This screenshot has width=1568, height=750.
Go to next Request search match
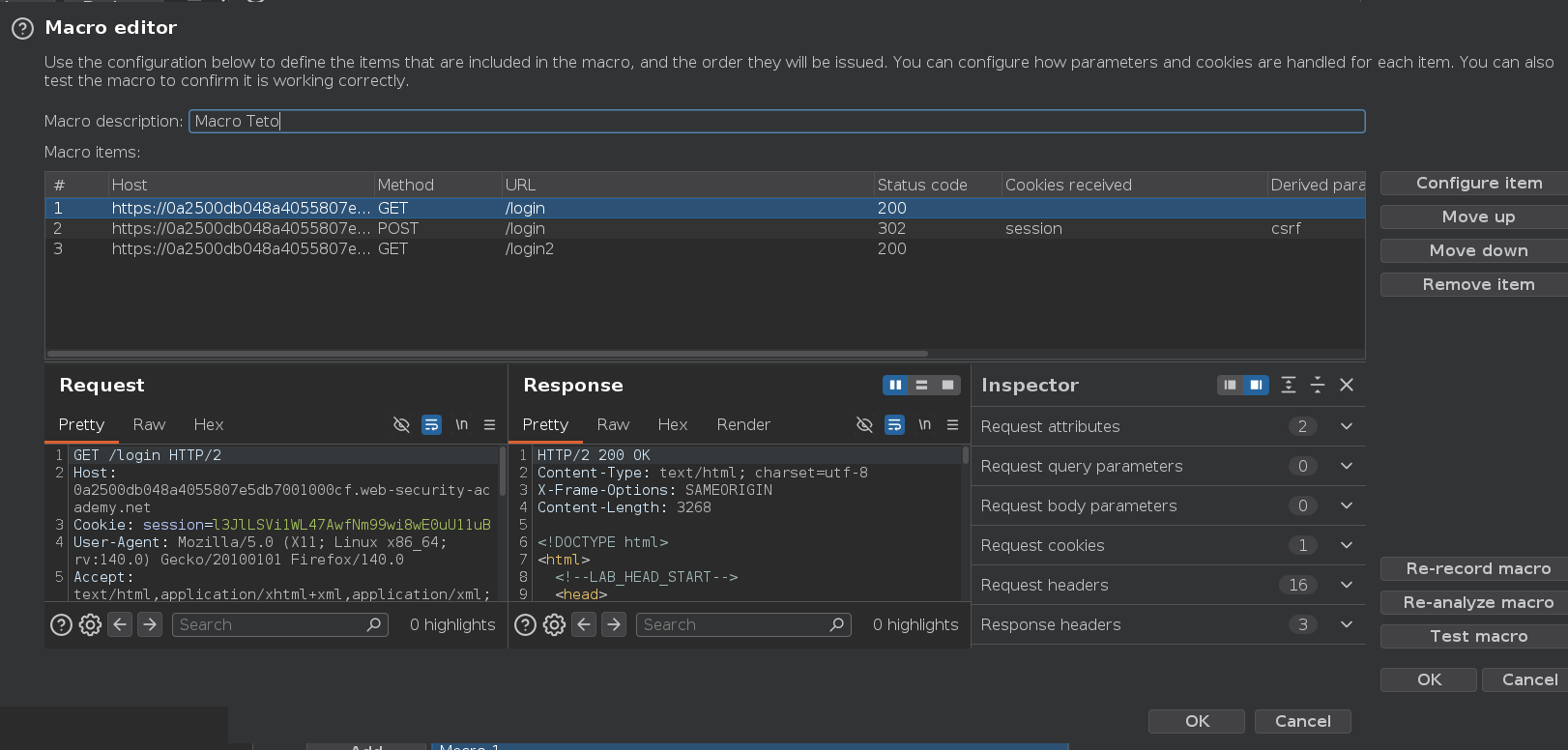150,624
